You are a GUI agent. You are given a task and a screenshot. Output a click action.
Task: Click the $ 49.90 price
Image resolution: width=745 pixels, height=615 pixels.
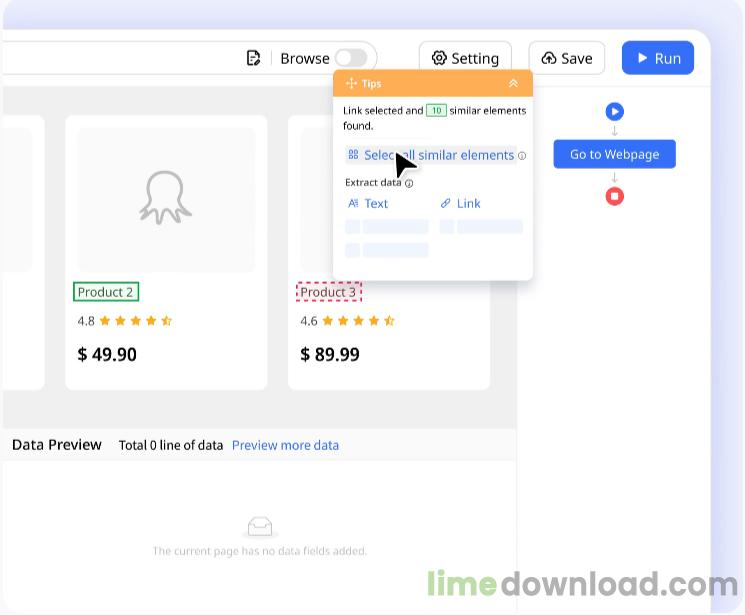point(107,355)
